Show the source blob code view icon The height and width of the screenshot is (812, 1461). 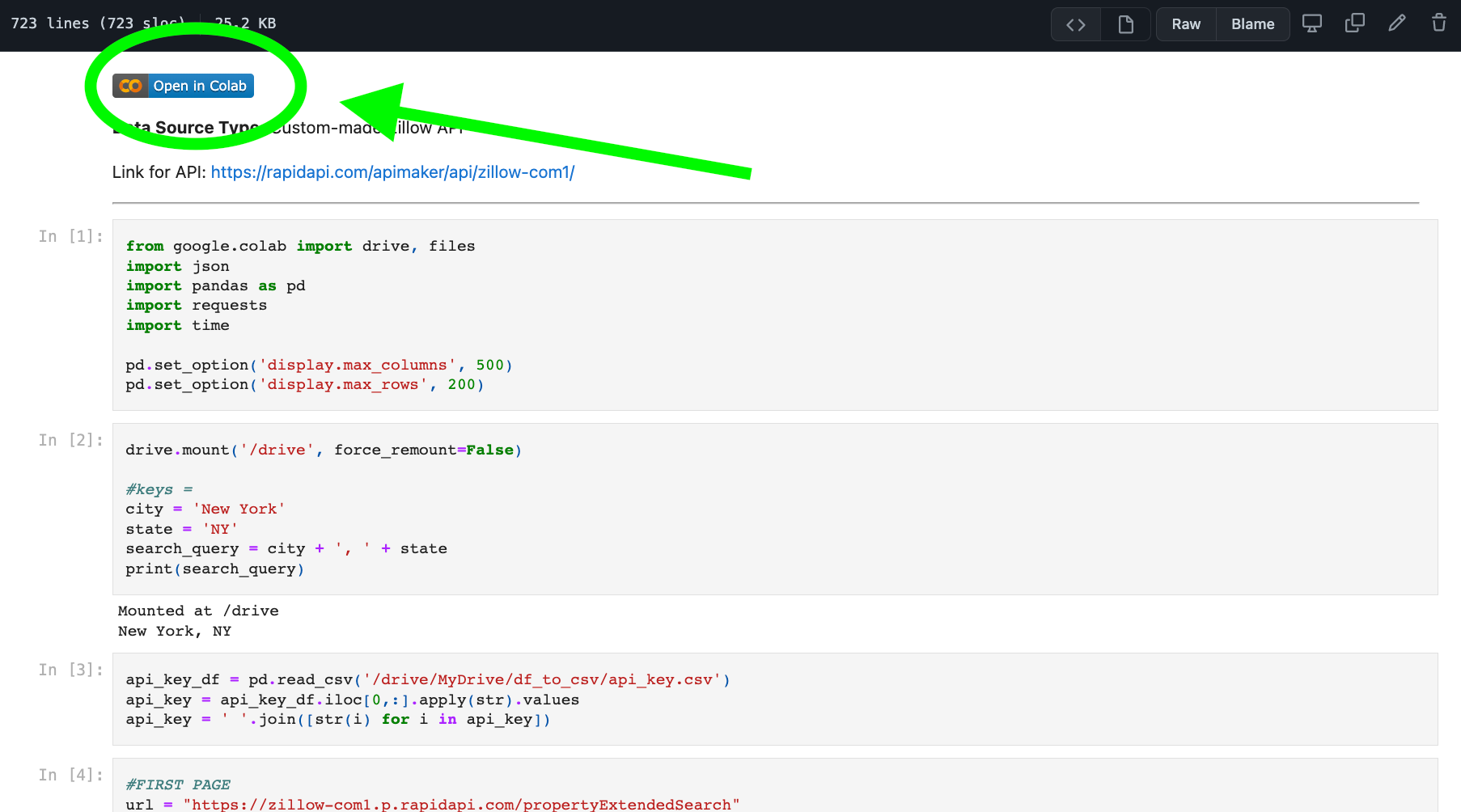(1076, 24)
